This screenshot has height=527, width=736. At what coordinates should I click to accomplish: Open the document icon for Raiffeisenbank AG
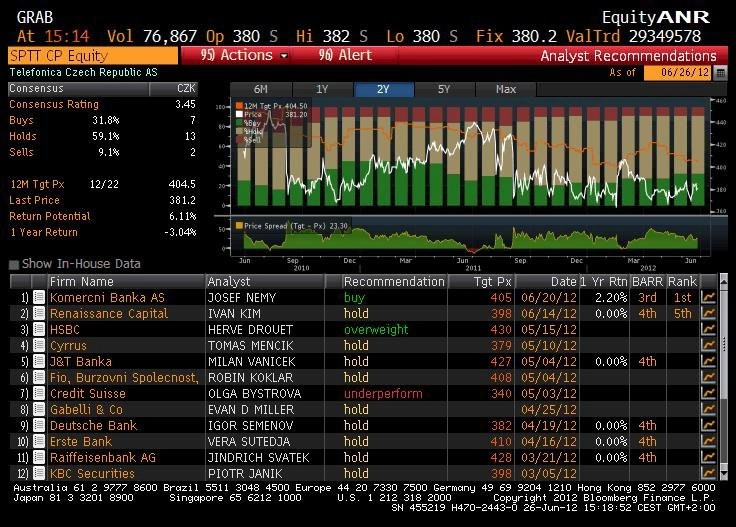(x=39, y=457)
